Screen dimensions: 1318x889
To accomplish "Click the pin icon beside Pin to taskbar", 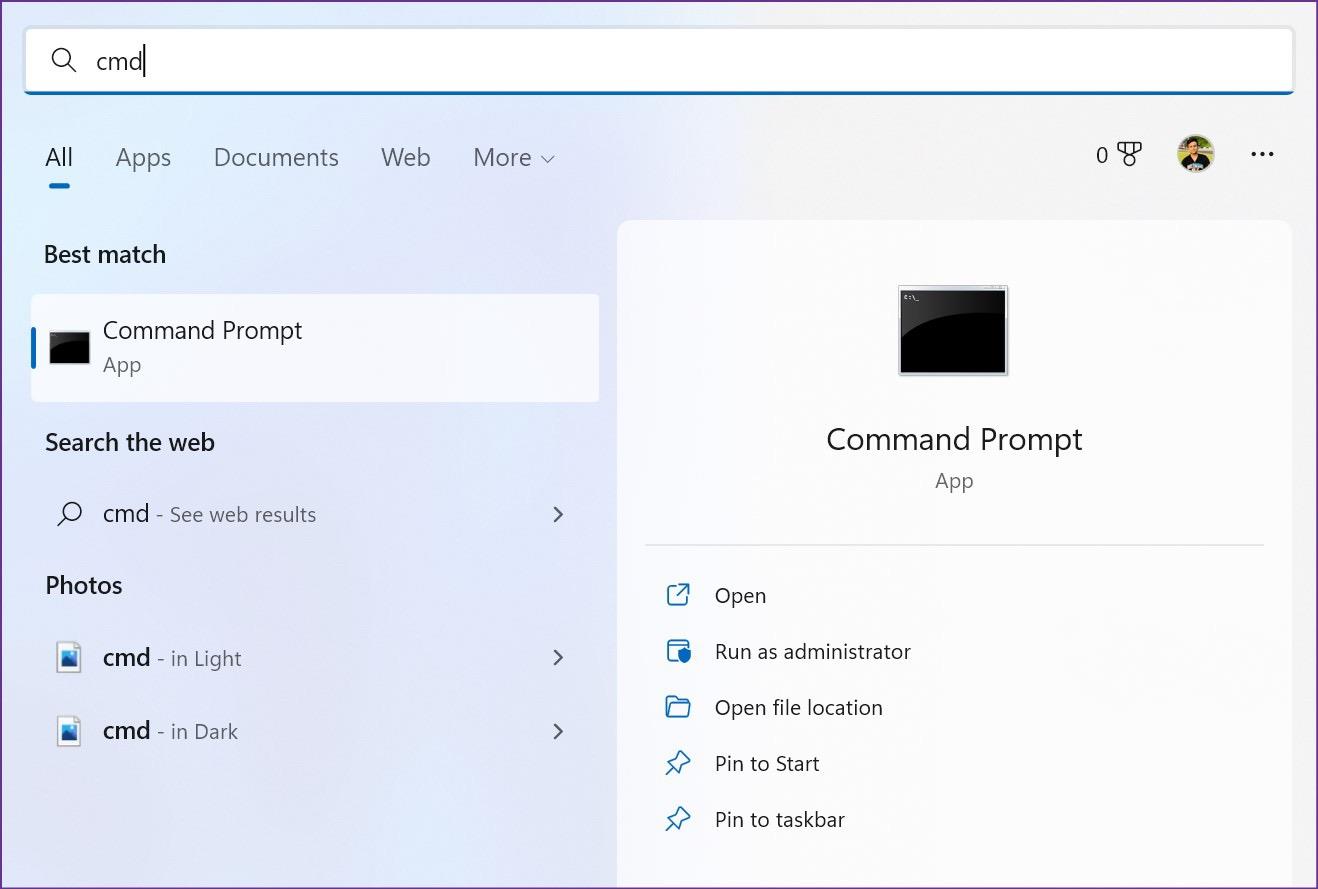I will pyautogui.click(x=679, y=819).
